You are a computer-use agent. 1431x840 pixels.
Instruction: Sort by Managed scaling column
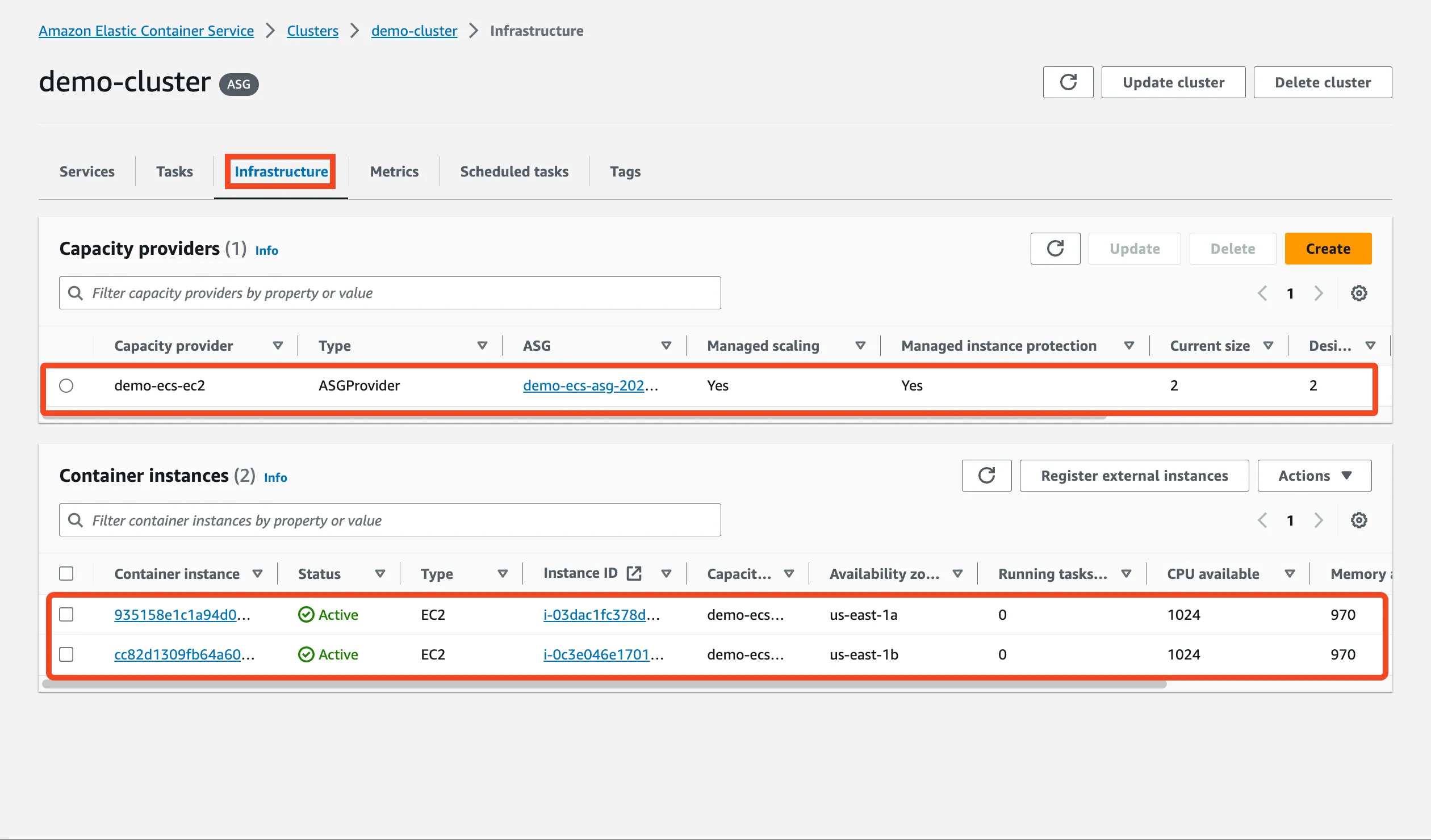click(x=860, y=346)
